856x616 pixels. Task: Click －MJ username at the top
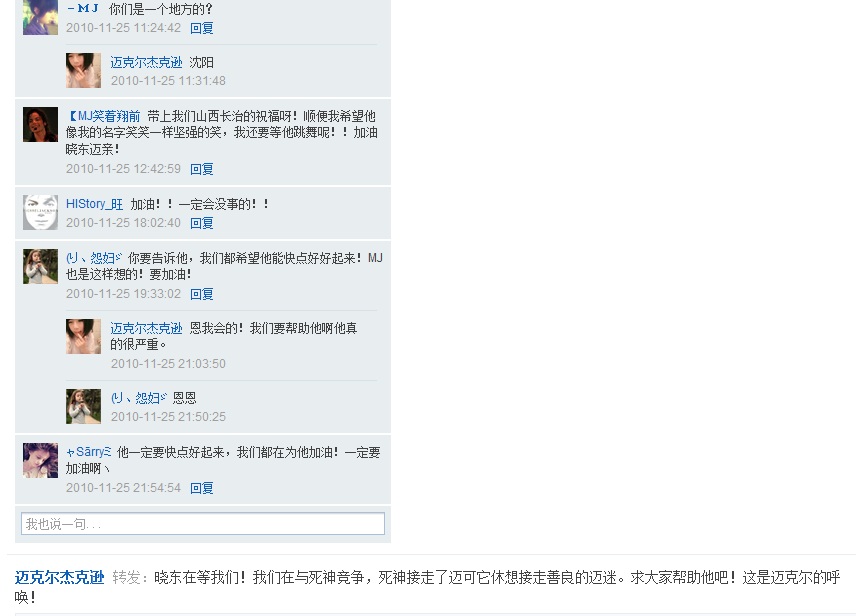pos(83,9)
